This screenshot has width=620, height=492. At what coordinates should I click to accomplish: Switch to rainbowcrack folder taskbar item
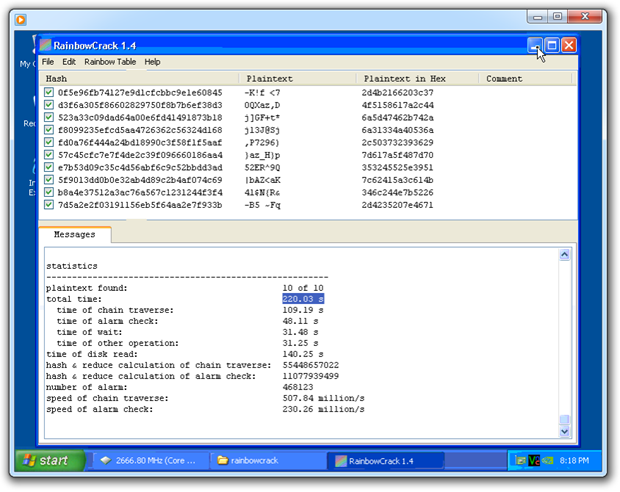tap(268, 461)
